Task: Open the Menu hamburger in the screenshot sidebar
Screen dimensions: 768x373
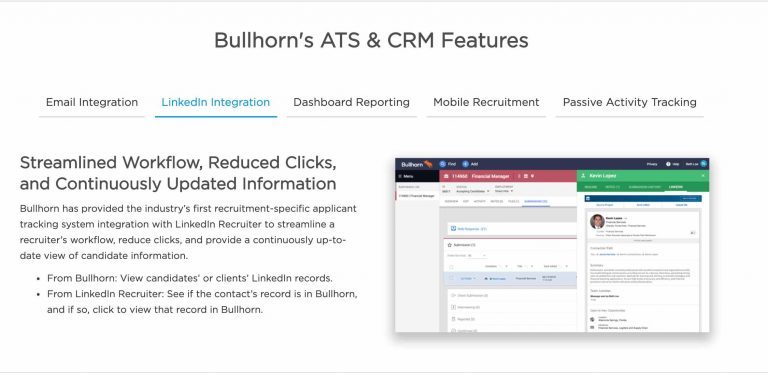Action: 400,176
